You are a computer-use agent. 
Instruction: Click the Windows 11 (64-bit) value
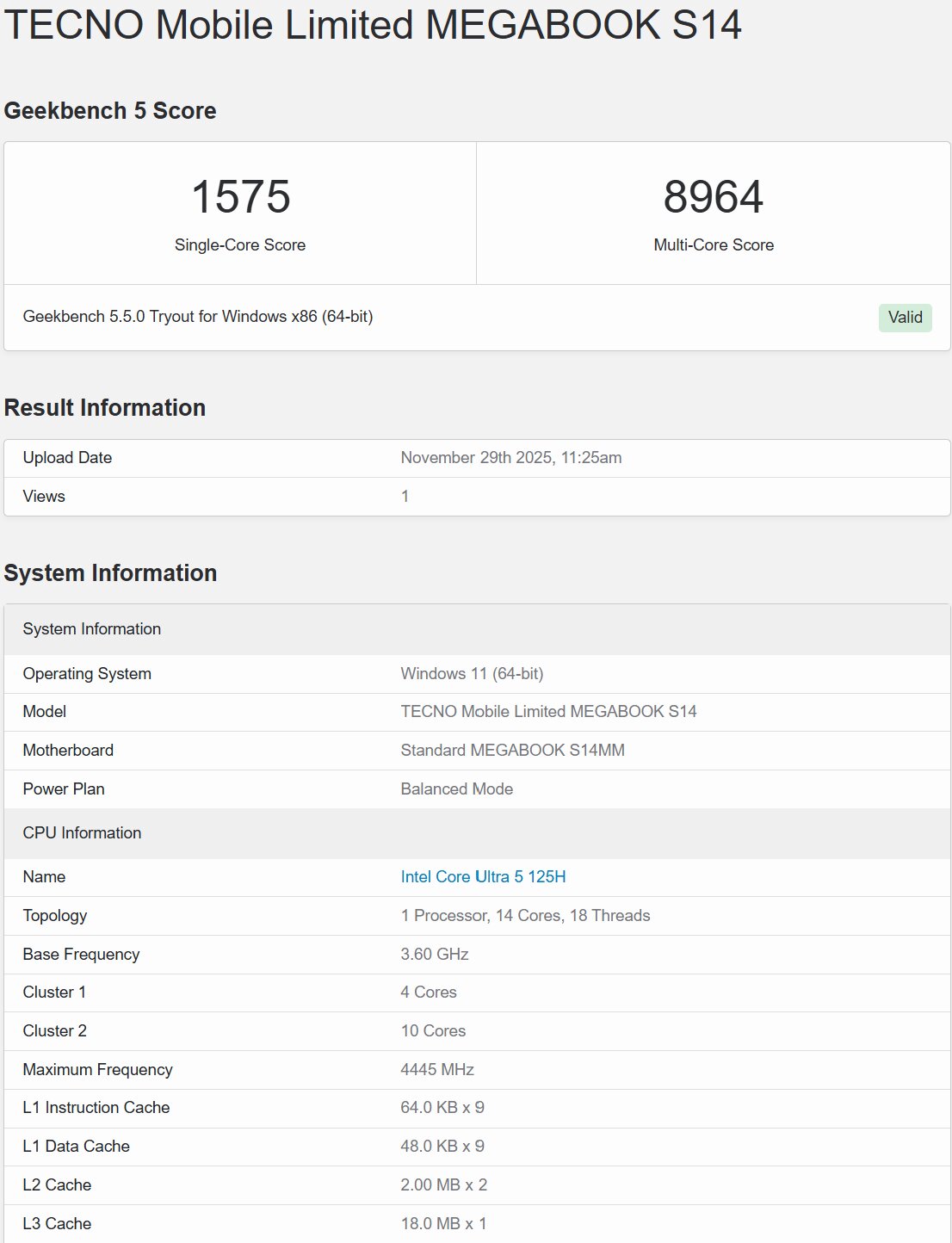472,674
